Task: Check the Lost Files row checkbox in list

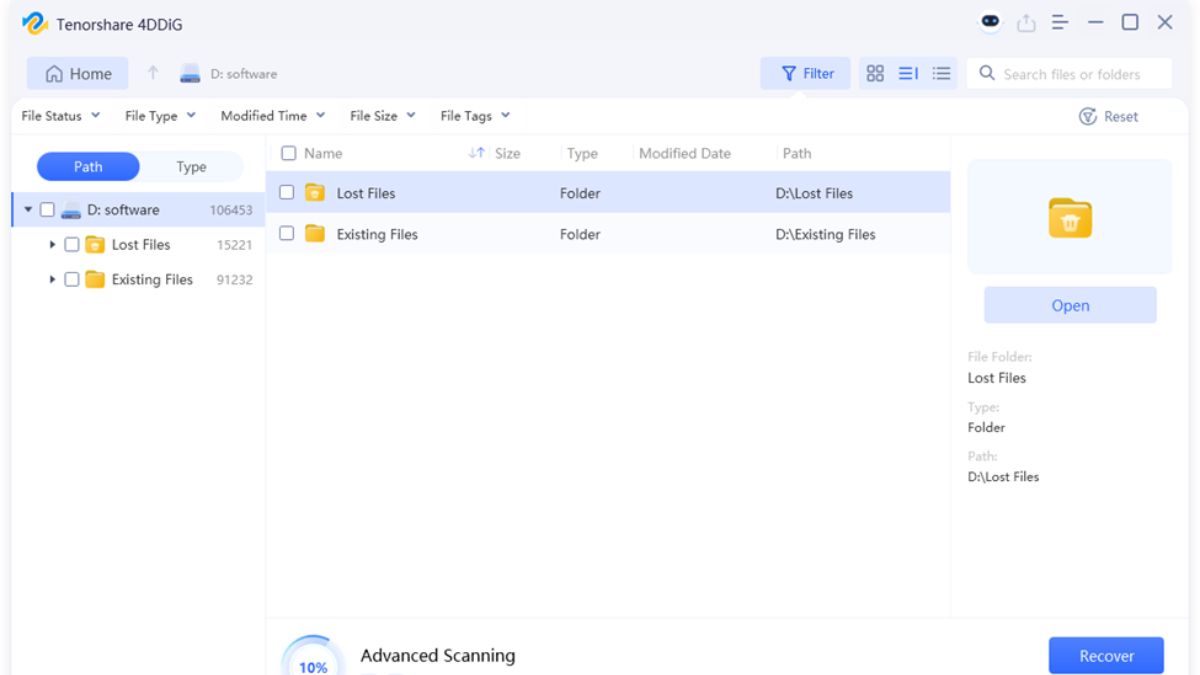Action: [286, 192]
